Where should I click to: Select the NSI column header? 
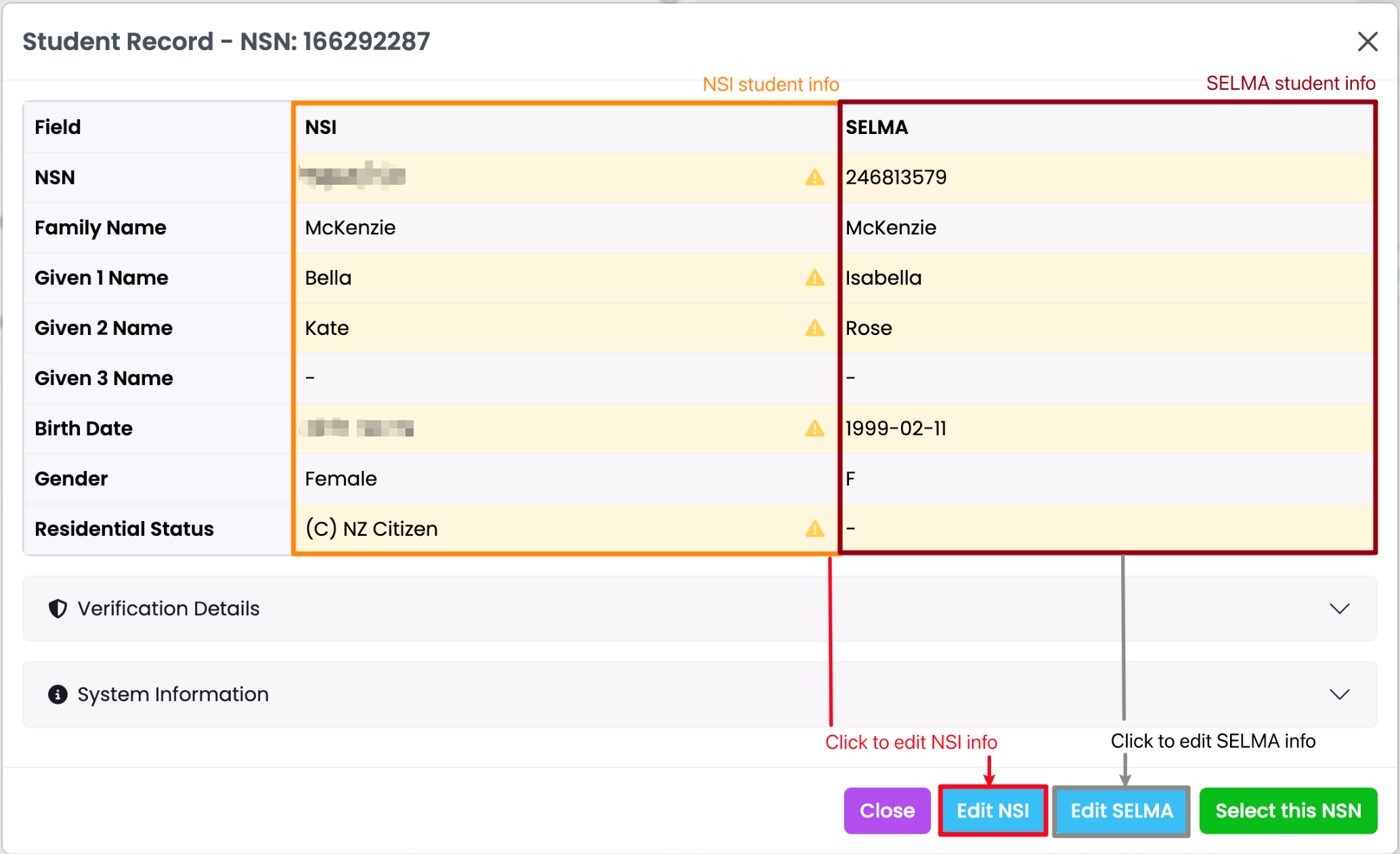pyautogui.click(x=321, y=127)
